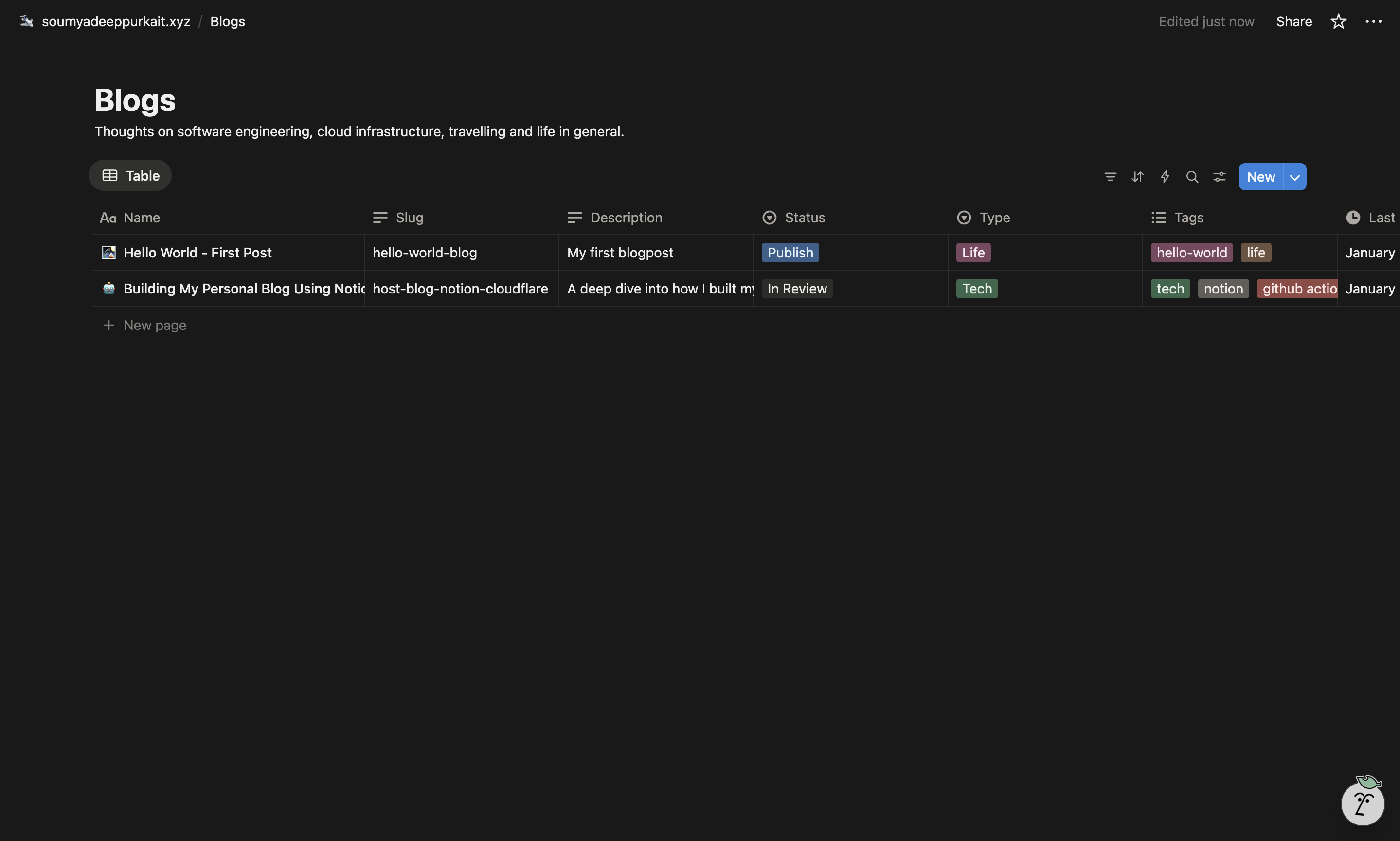1400x841 pixels.
Task: Open the In Review status dropdown
Action: (x=797, y=289)
